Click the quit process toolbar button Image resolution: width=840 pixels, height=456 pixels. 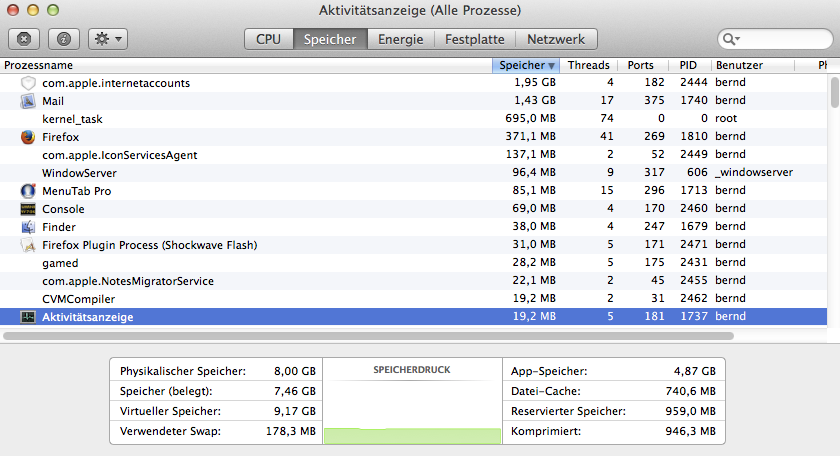tap(24, 39)
